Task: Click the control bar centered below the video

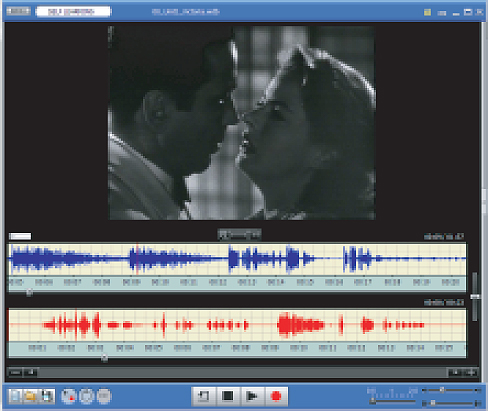Action: (239, 235)
